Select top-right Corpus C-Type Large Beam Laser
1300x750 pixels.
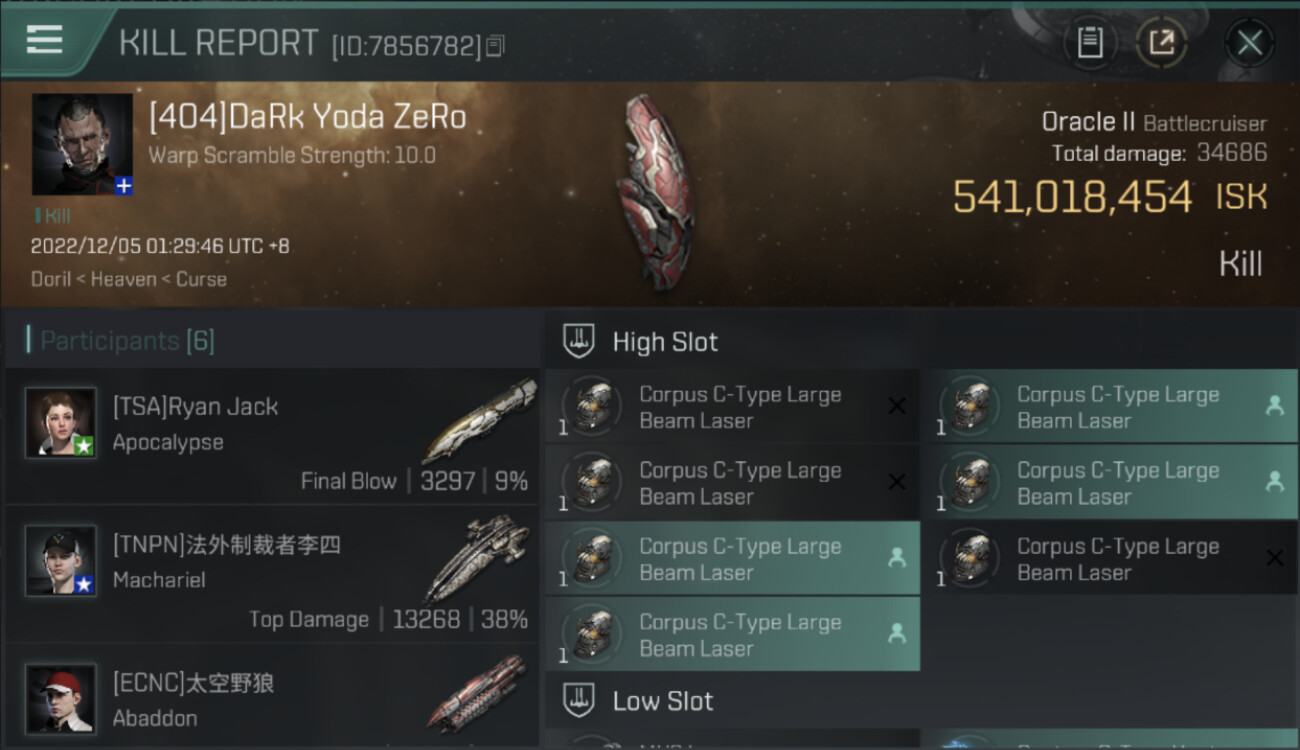(x=1109, y=407)
